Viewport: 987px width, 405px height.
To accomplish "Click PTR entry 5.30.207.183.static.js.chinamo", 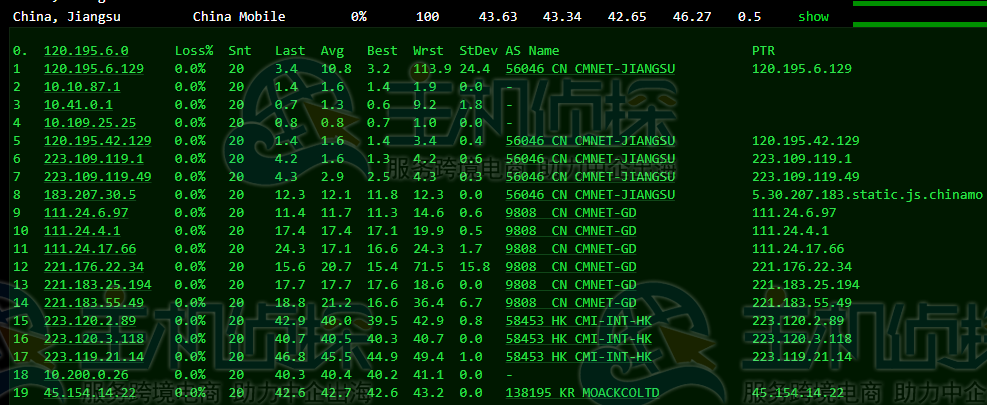I will 867,195.
